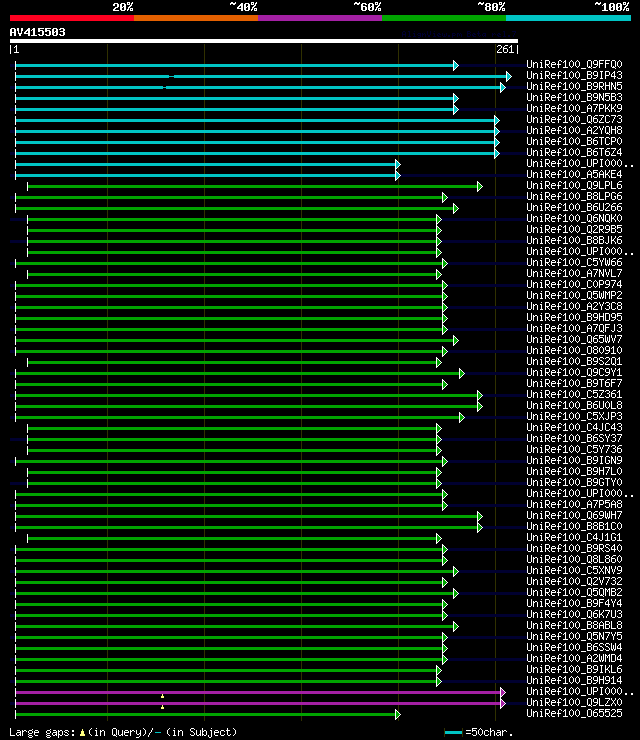Click the Large gaps legend text
This screenshot has width=640, height=740.
[123, 732]
